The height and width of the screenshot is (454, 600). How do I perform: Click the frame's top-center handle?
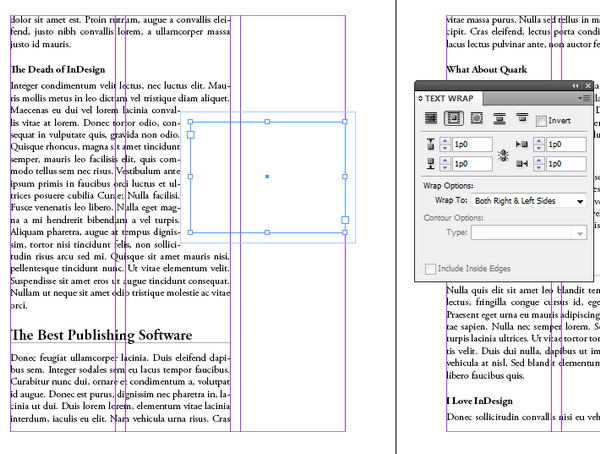coord(267,122)
